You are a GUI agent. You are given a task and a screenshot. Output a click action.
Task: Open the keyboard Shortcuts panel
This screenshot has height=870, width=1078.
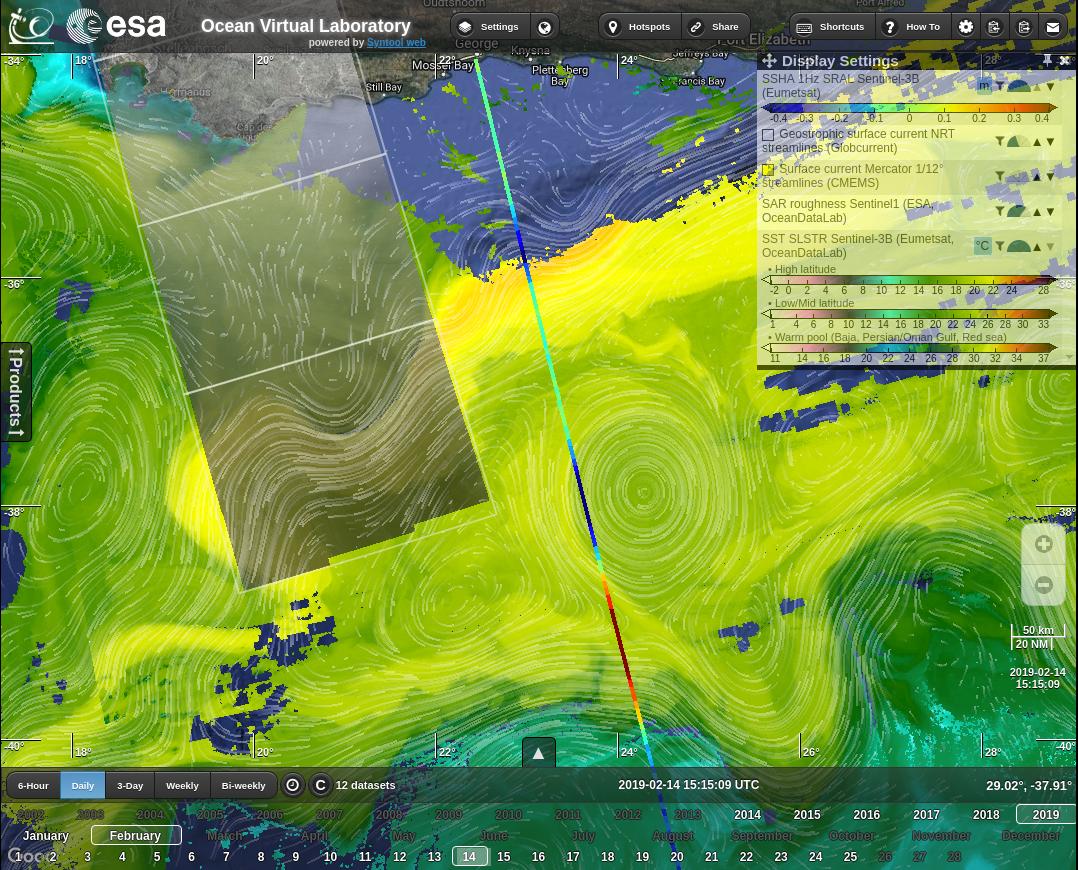coord(832,27)
